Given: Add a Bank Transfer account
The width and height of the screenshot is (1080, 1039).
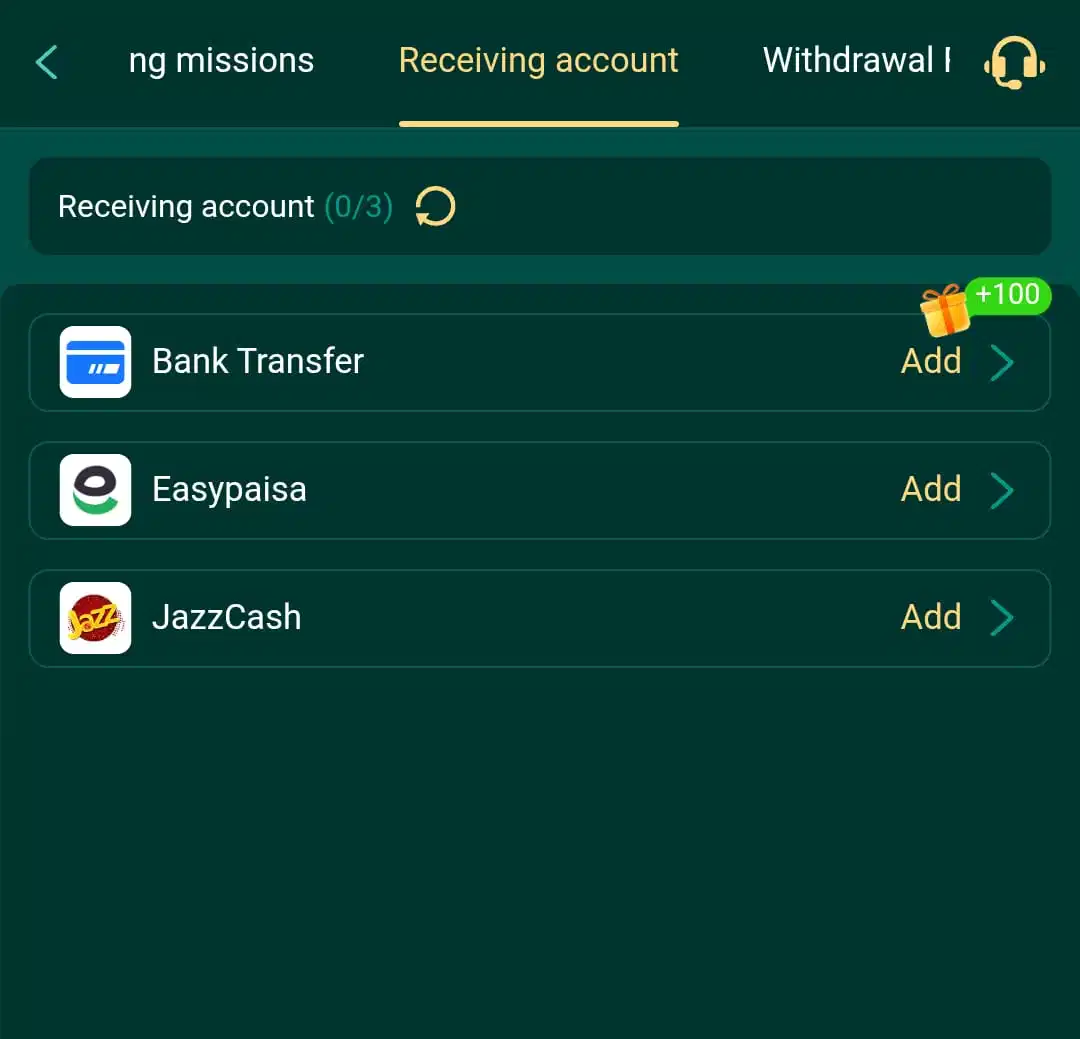Looking at the screenshot, I should [931, 361].
